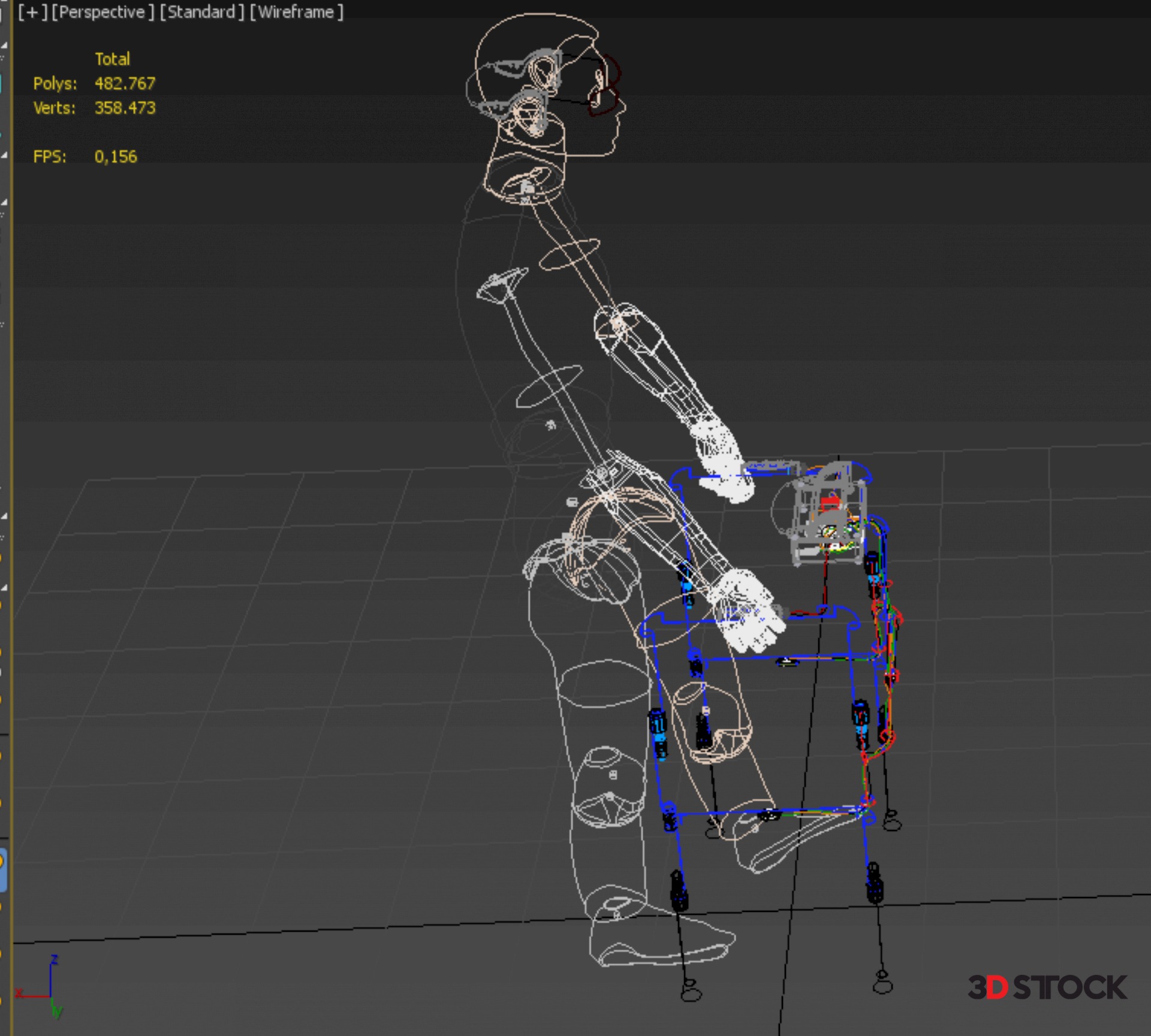Open the Wireframe shading mode menu
Screen dimensions: 1151x1036
tap(296, 12)
